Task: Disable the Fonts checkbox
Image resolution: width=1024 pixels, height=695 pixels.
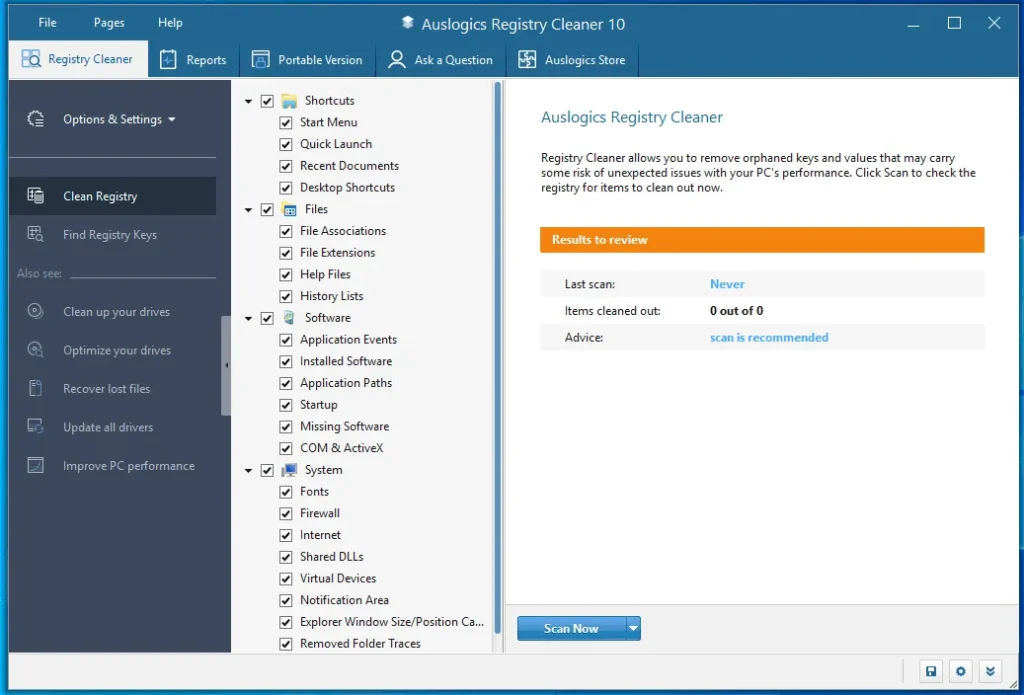Action: pos(286,491)
